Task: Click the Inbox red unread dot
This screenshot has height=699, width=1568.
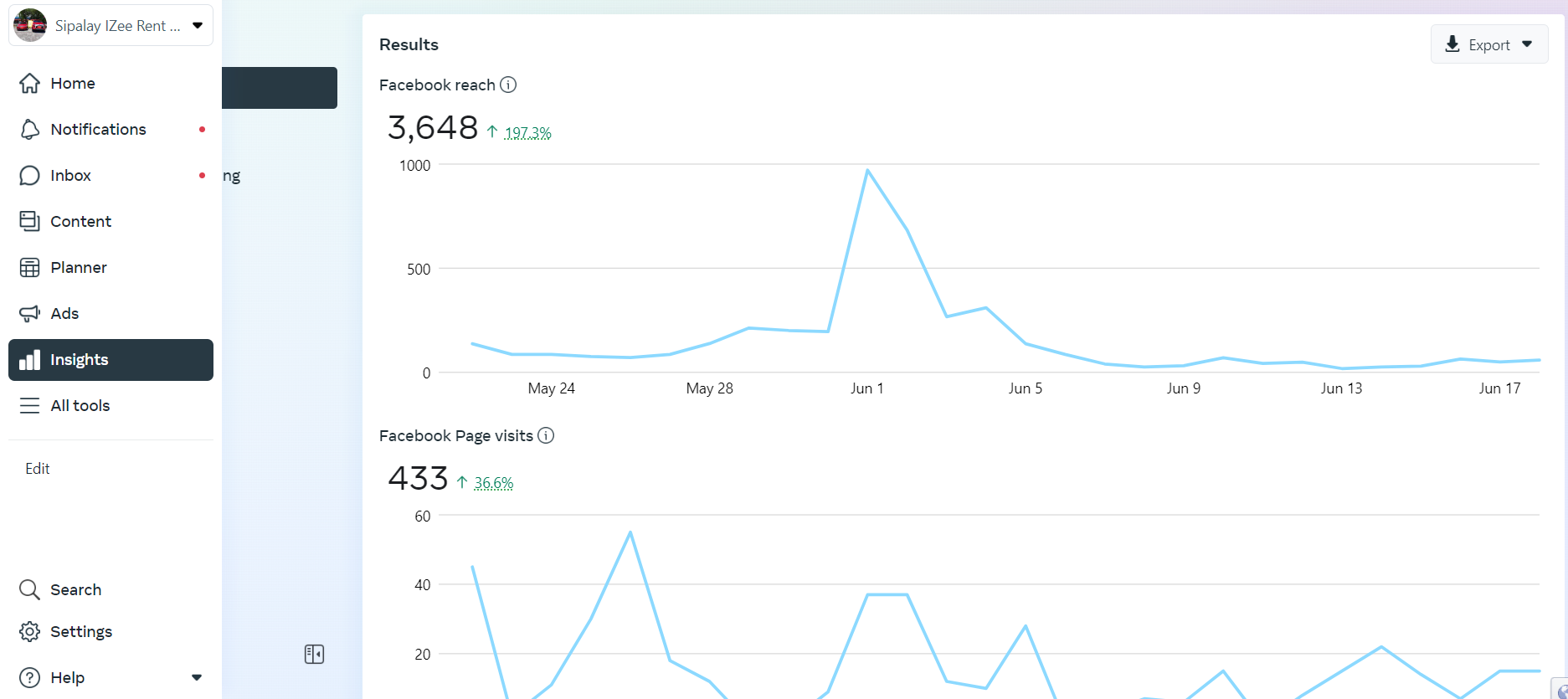Action: [202, 175]
